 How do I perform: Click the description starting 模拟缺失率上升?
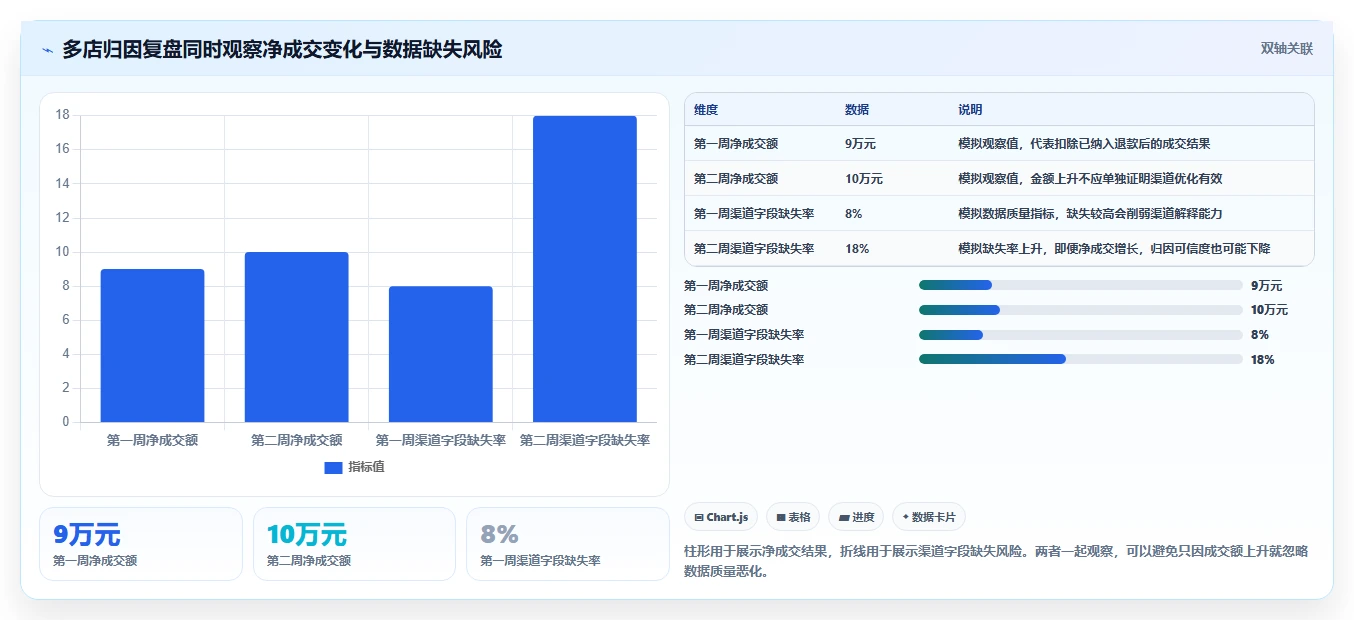1114,249
